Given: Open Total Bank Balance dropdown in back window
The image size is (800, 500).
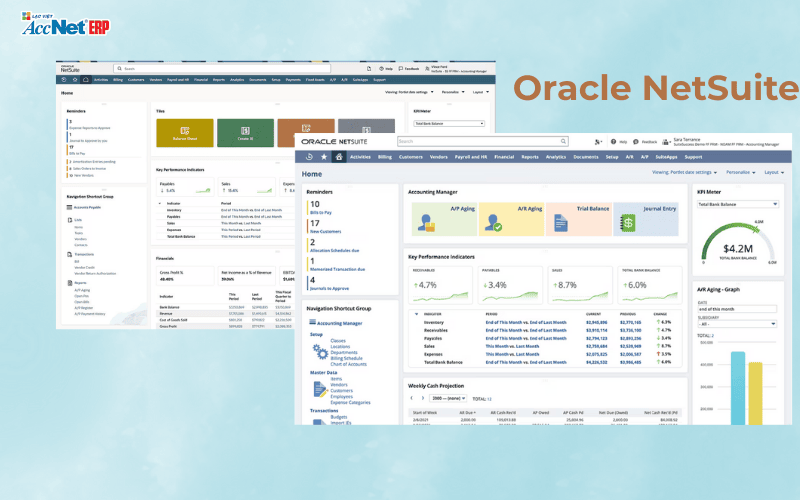Looking at the screenshot, I should click(x=449, y=123).
